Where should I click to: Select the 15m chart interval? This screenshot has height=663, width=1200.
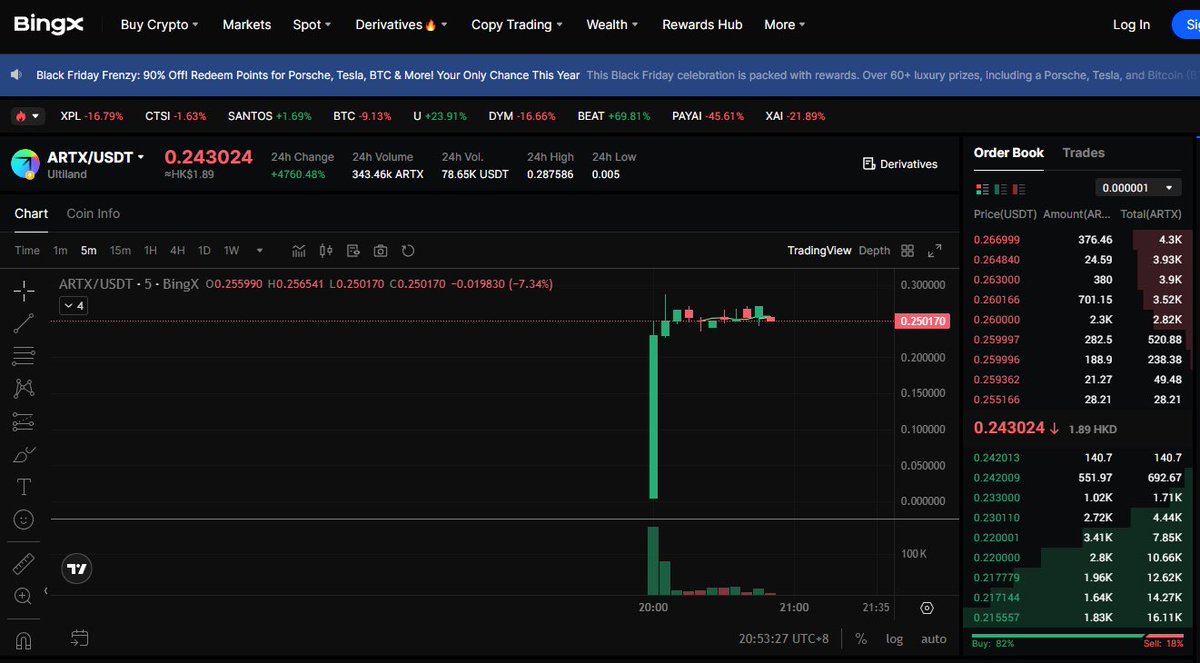[x=120, y=250]
